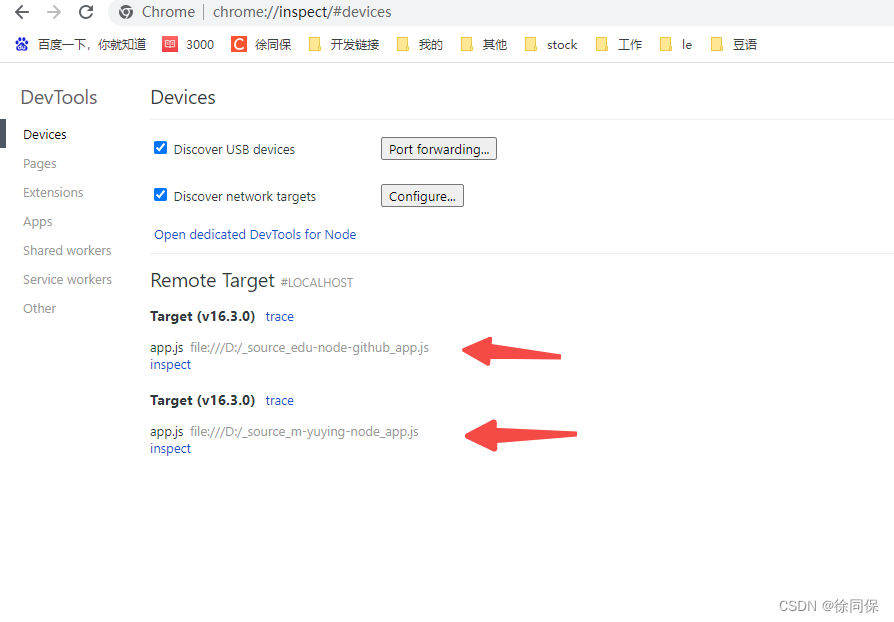Click the 百度一下,你就知道 bookmark label
894x622 pixels.
[x=92, y=44]
